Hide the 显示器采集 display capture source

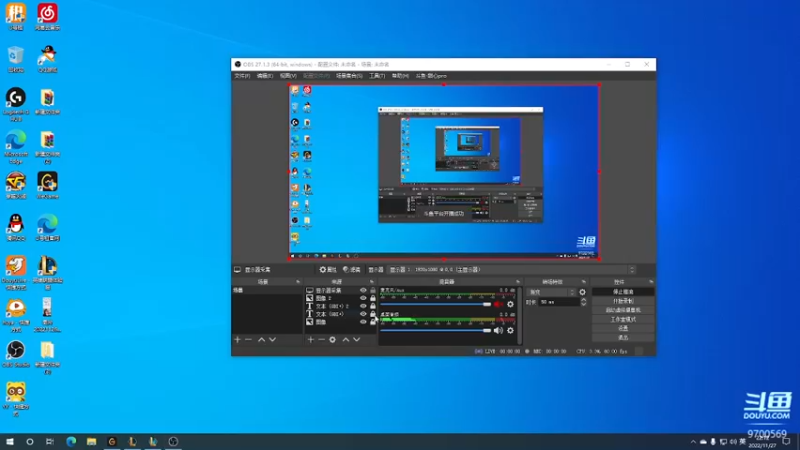(363, 290)
